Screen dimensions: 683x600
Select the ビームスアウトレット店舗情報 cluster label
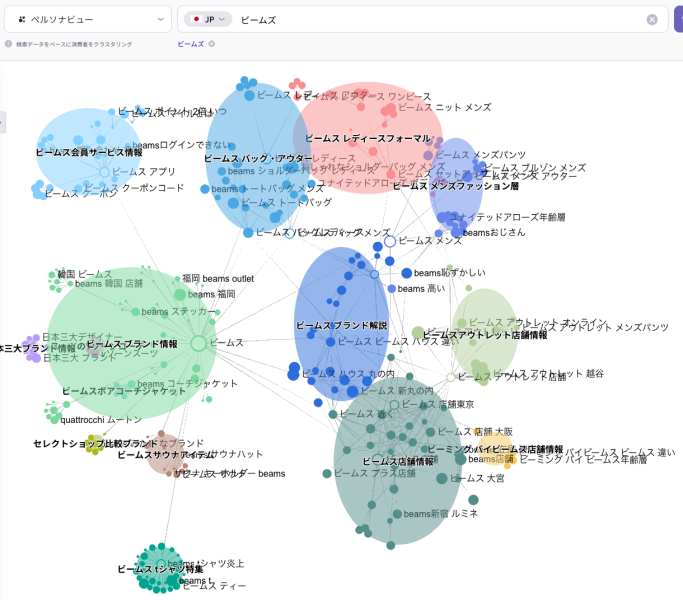coord(485,335)
